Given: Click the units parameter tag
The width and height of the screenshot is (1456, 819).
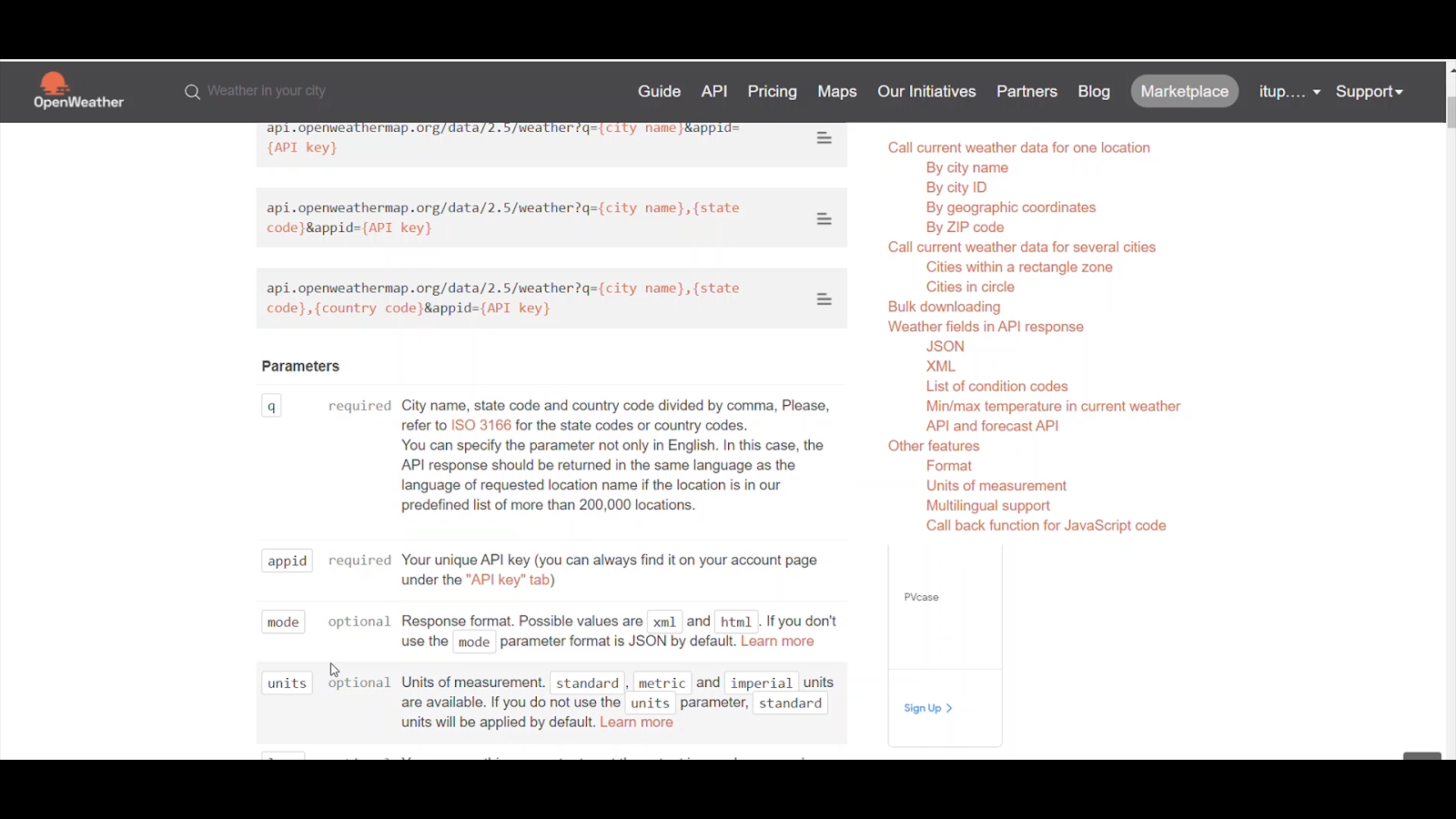Looking at the screenshot, I should [x=288, y=683].
